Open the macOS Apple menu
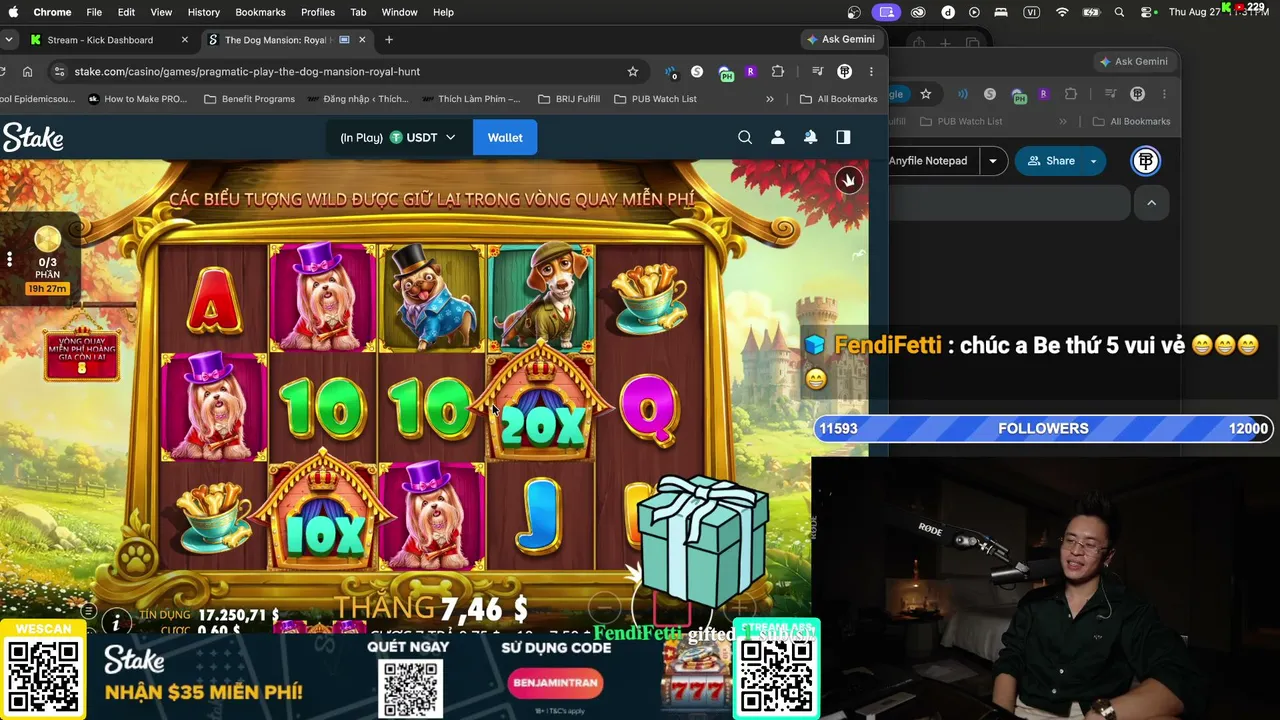 tap(13, 12)
